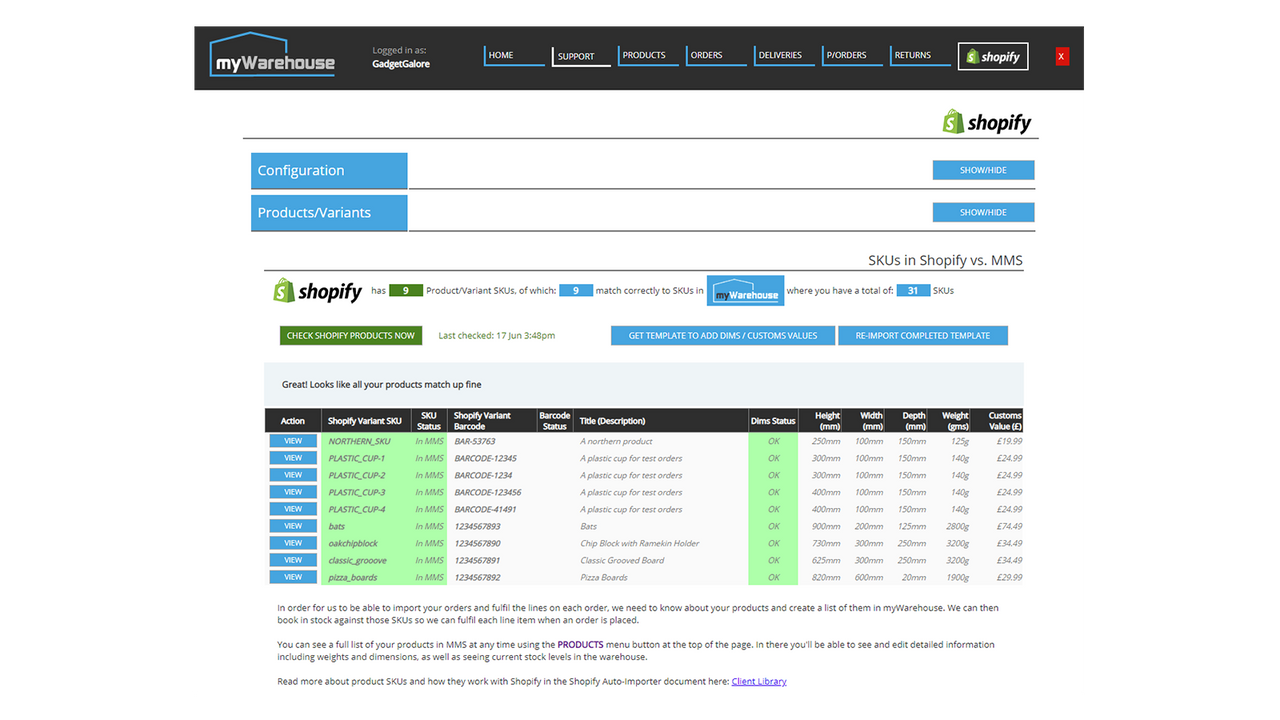View the PLASTIC_CUP-1 product row

[x=293, y=458]
